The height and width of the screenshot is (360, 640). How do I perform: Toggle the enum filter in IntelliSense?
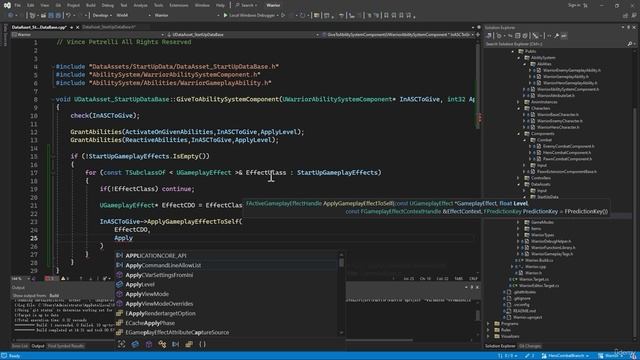point(189,344)
